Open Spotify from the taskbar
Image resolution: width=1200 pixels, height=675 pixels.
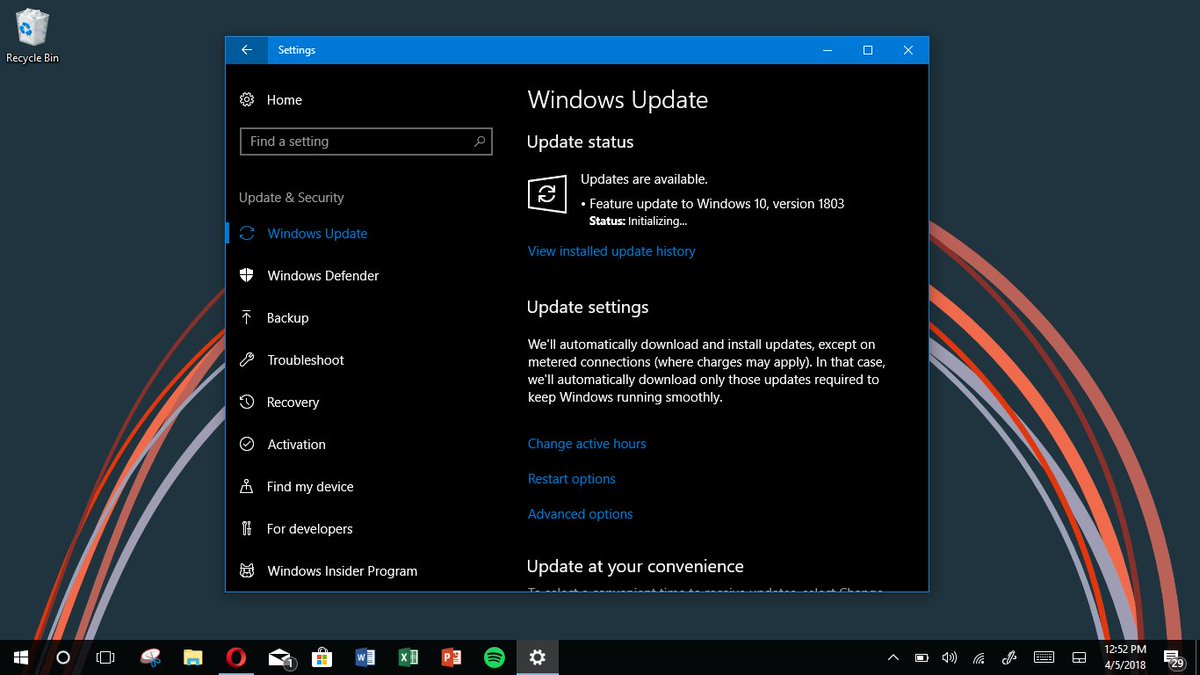coord(494,657)
